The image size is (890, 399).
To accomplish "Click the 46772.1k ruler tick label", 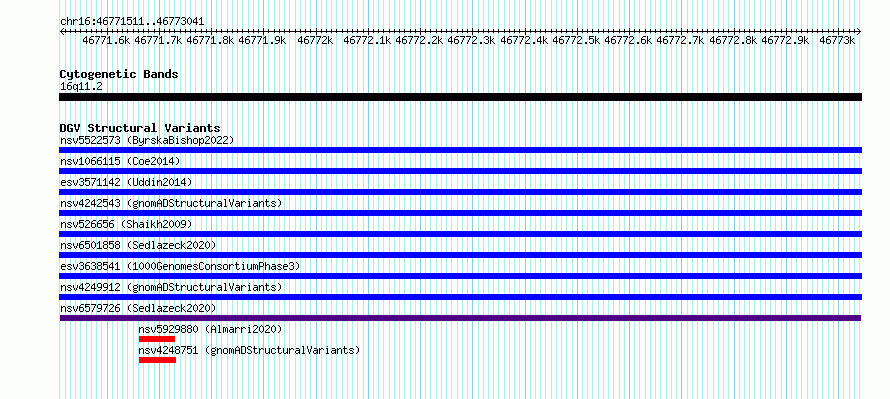I will (367, 40).
